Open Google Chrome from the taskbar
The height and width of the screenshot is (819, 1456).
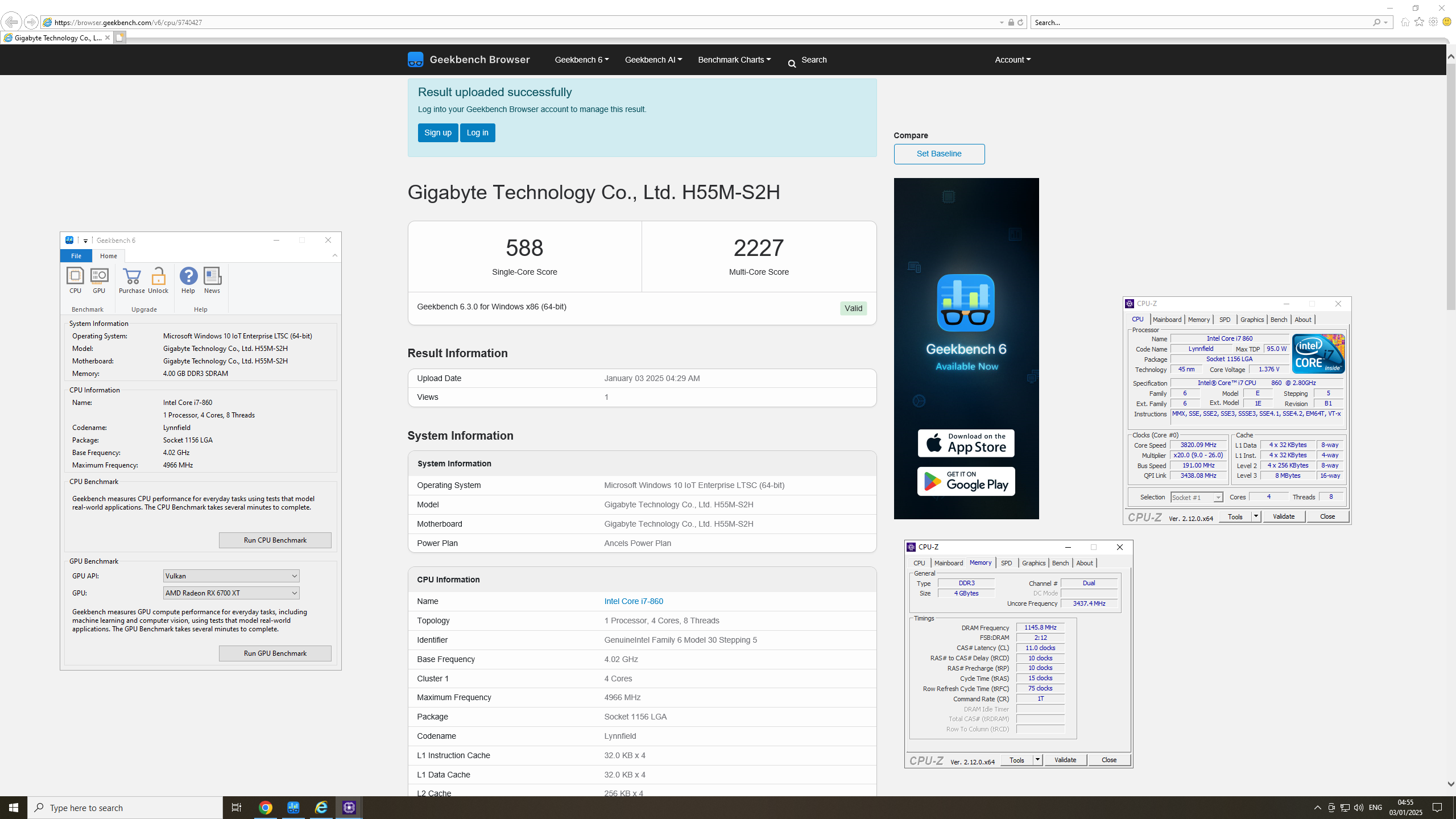[266, 808]
